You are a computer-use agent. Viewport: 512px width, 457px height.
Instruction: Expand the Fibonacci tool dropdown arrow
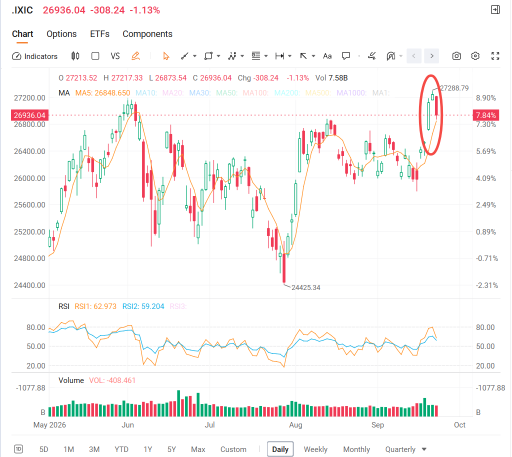click(x=266, y=56)
